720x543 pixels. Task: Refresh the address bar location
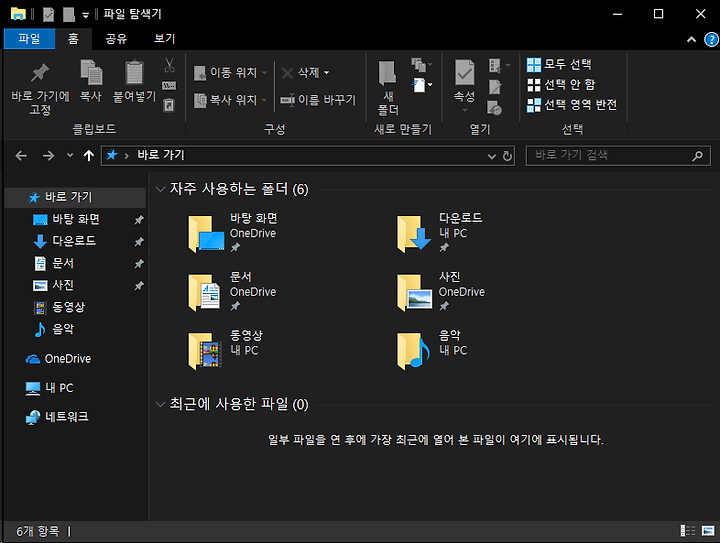[507, 156]
